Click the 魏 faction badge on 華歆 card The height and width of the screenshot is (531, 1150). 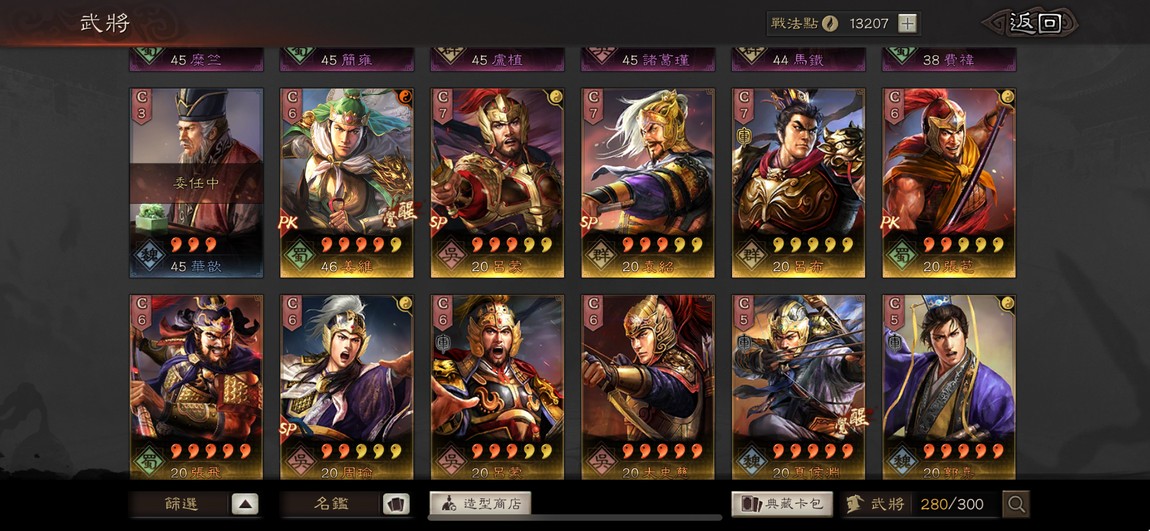coord(149,254)
